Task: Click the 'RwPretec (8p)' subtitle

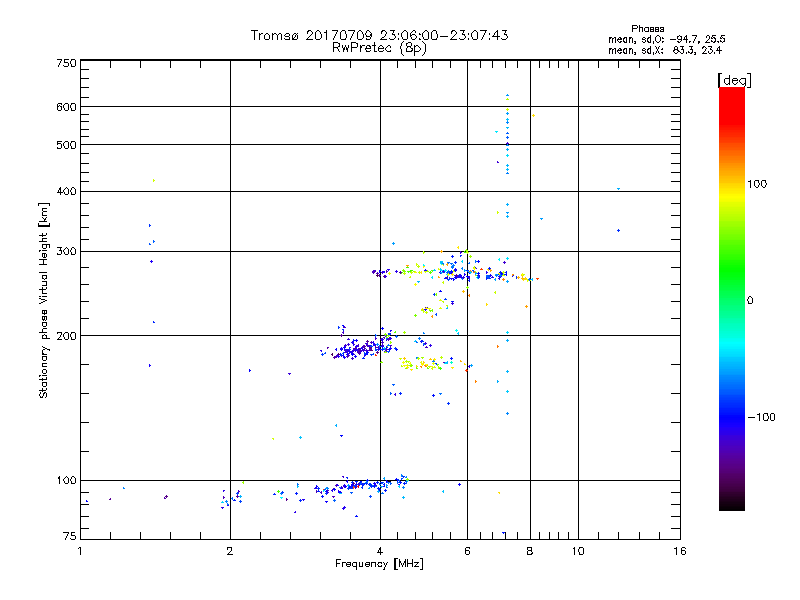Action: pyautogui.click(x=379, y=48)
